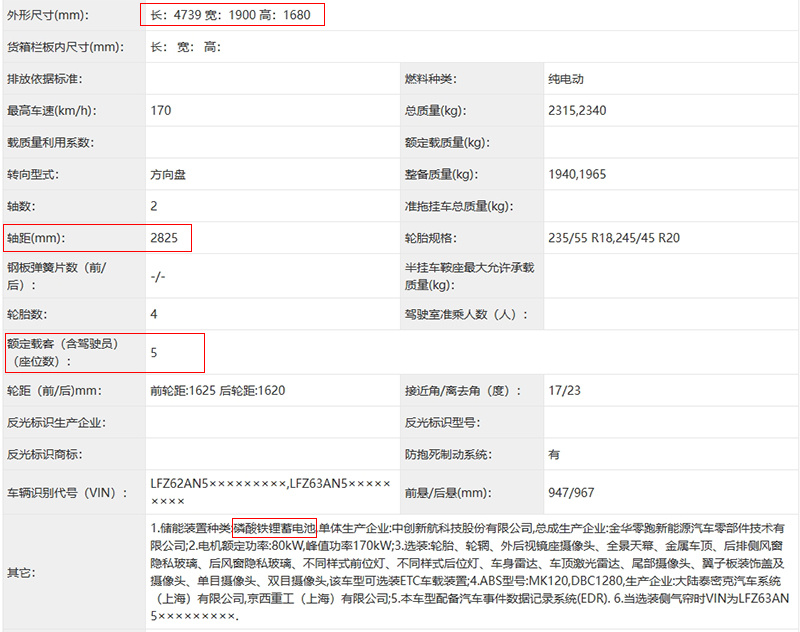Viewport: 800px width, 632px height.
Task: Click dimensions value 长：4739 宽：1900 高：1680
Action: click(x=230, y=15)
